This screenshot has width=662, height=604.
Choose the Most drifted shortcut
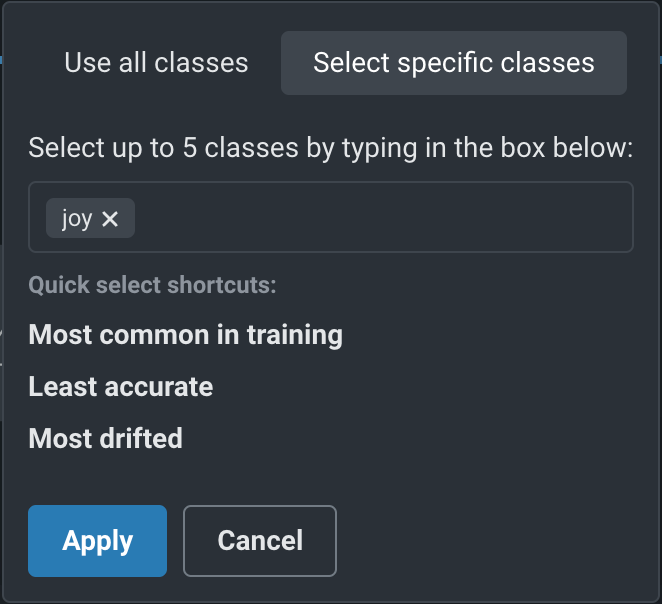tap(105, 438)
